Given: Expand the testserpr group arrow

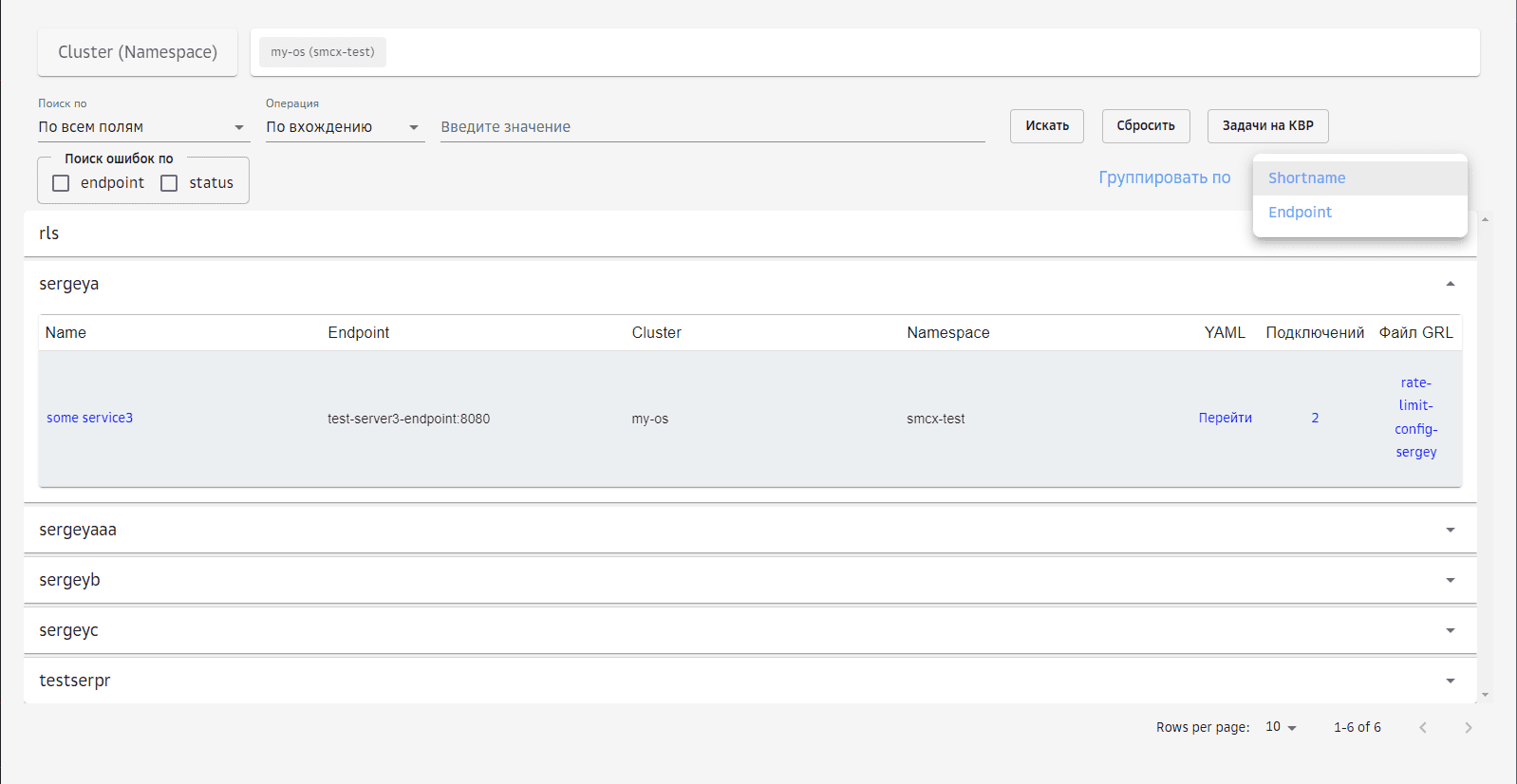Looking at the screenshot, I should click(x=1450, y=681).
